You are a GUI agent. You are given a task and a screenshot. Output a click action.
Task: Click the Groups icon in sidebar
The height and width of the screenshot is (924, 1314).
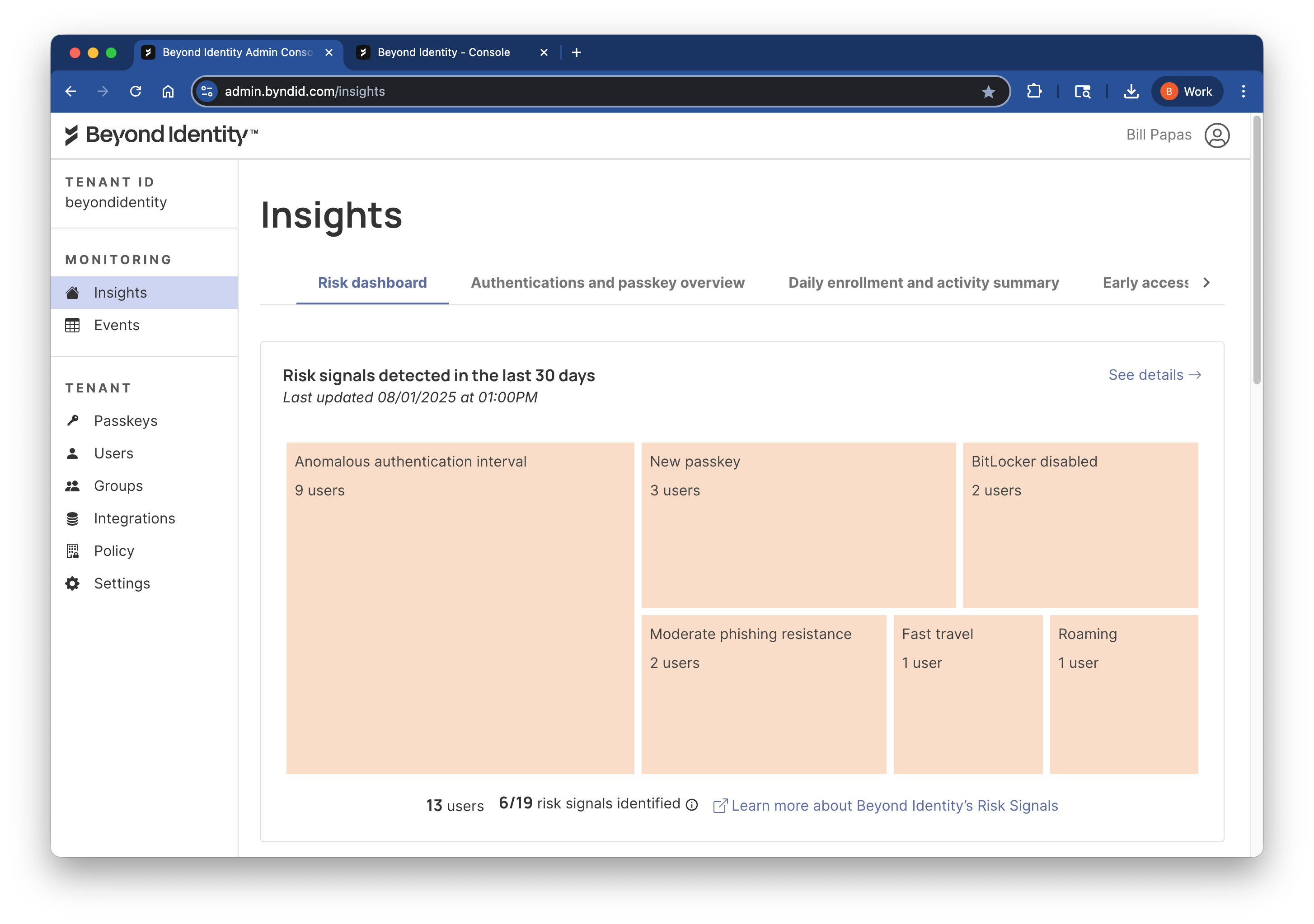point(72,486)
